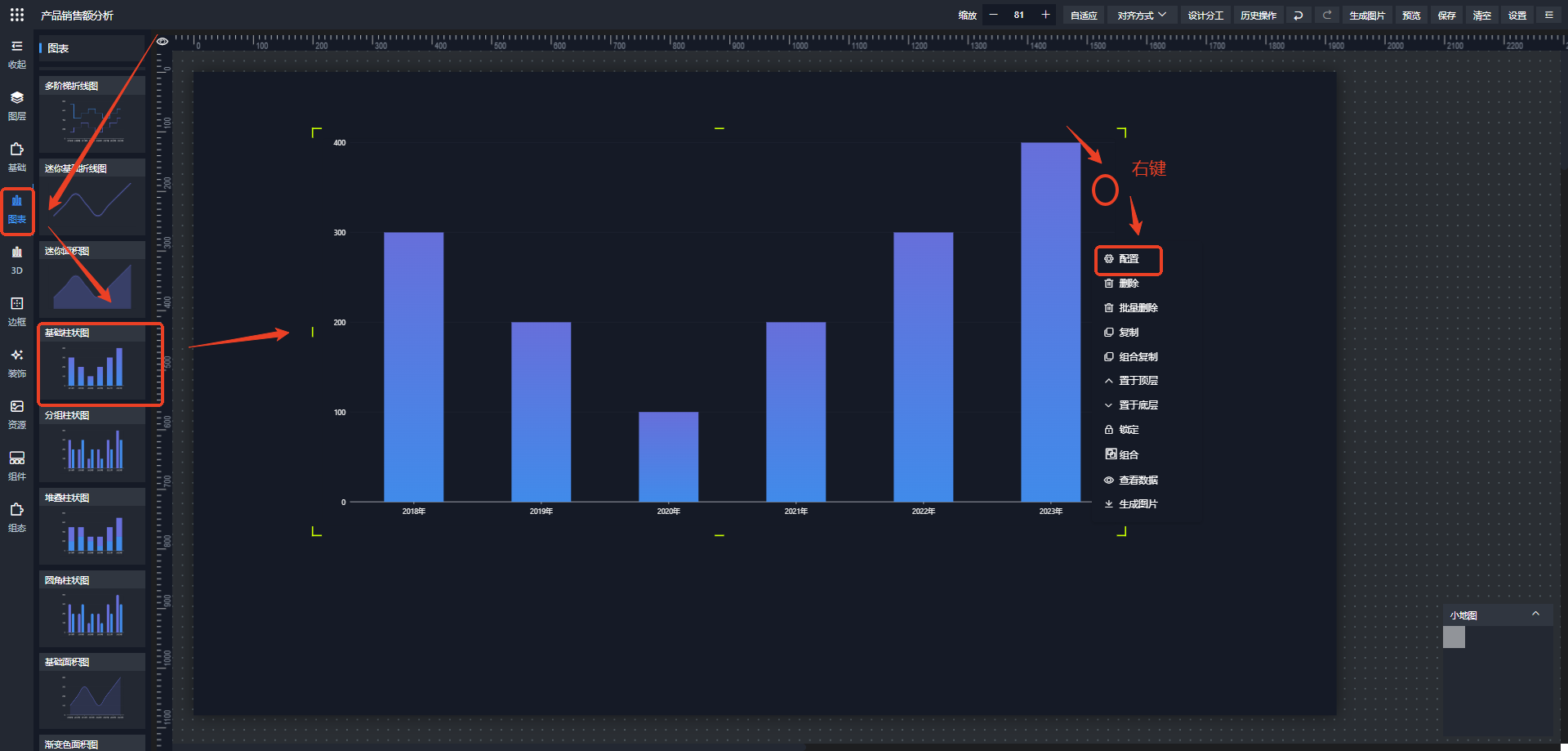Choose the 多阶梯折线图 chart thumbnail

click(92, 114)
